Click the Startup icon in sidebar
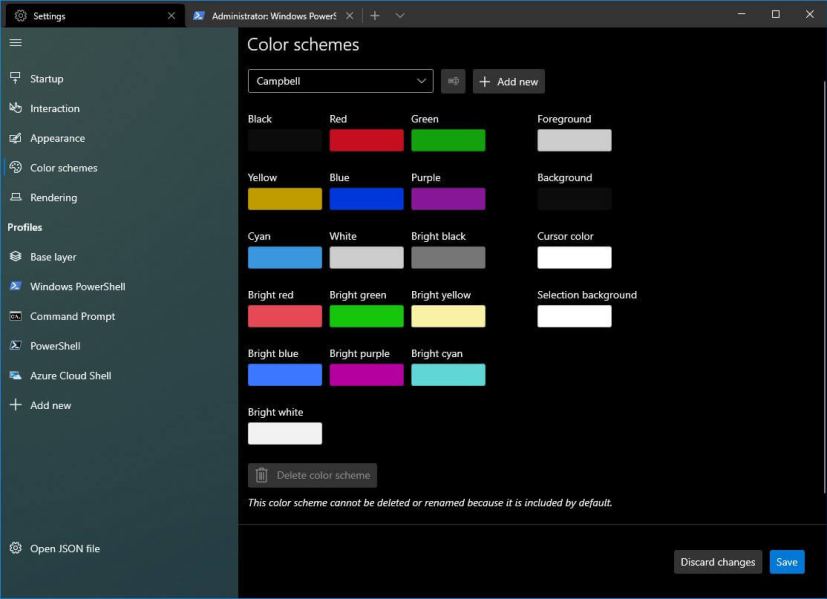Image resolution: width=827 pixels, height=599 pixels. [15, 78]
